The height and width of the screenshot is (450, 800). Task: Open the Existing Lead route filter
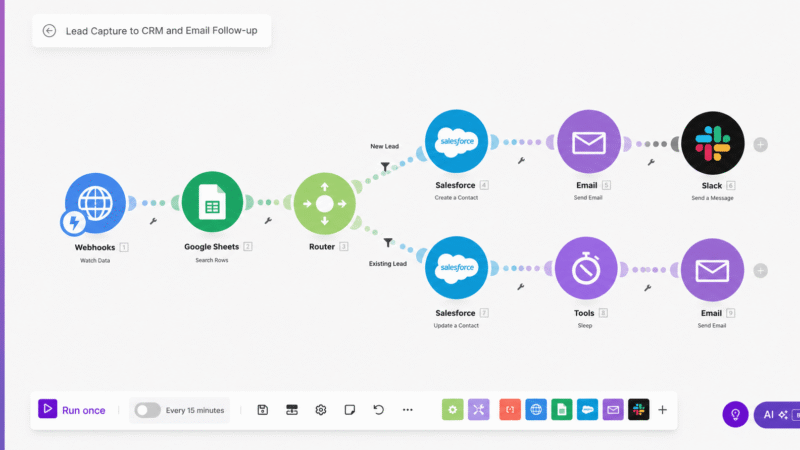point(388,242)
